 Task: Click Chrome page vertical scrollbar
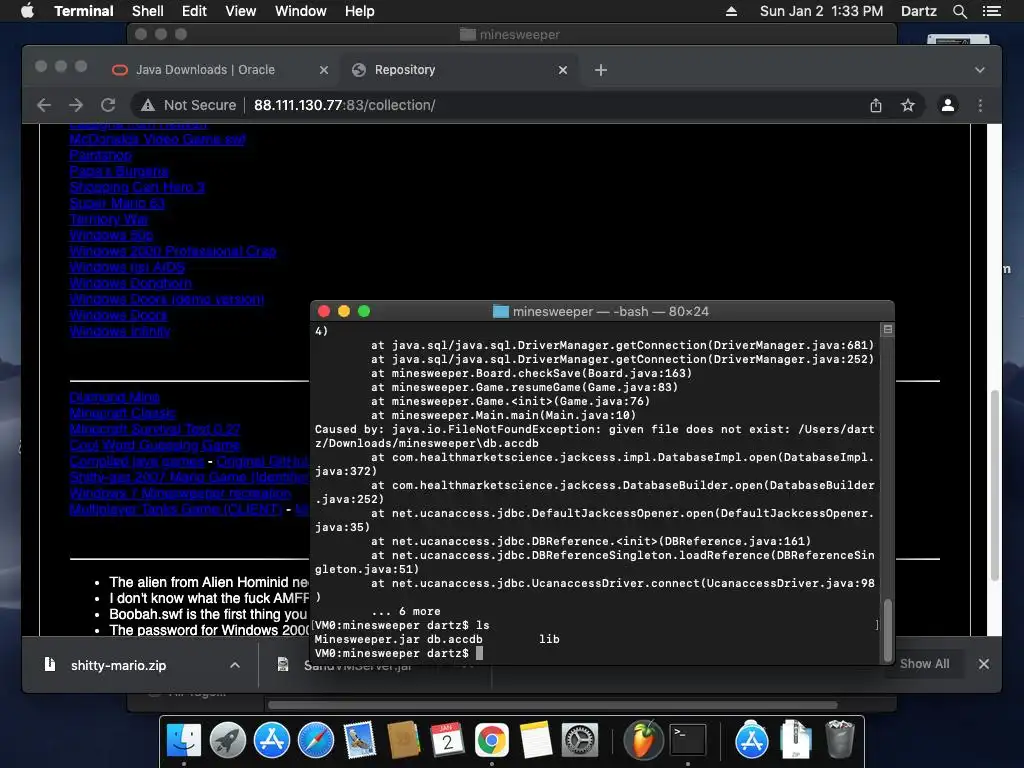(994, 485)
